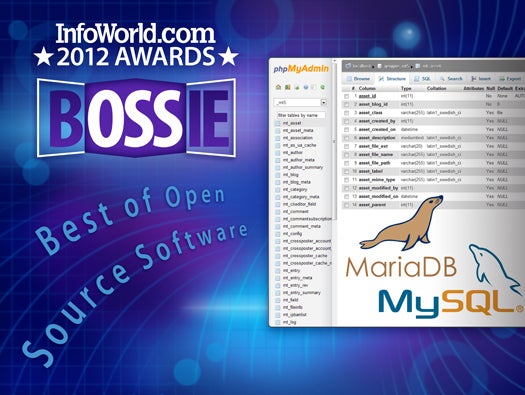Screen dimensions: 525x395
Task: Select the mt_field table
Action: [290, 300]
